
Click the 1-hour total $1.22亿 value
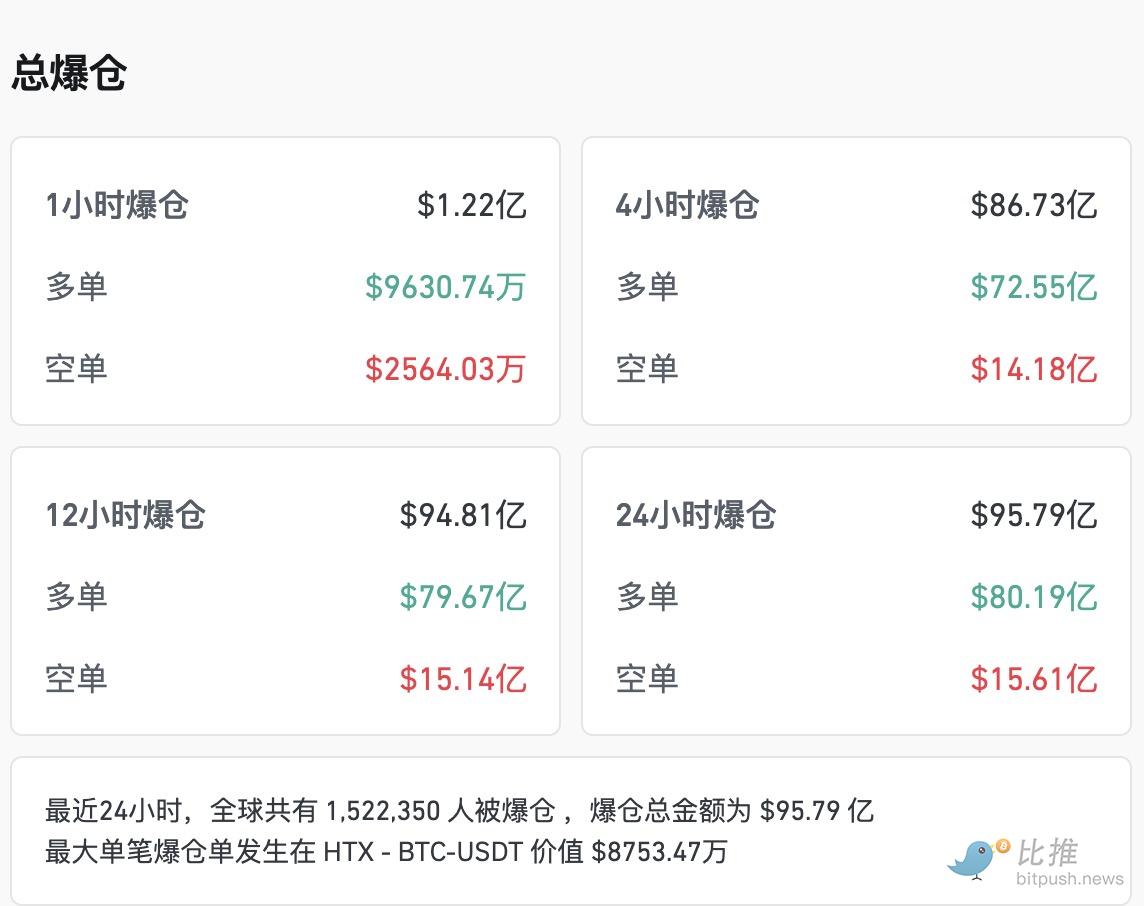tap(471, 205)
